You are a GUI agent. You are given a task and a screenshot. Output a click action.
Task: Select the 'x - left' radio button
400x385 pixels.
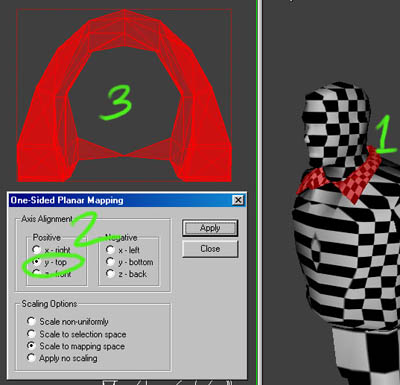110,249
